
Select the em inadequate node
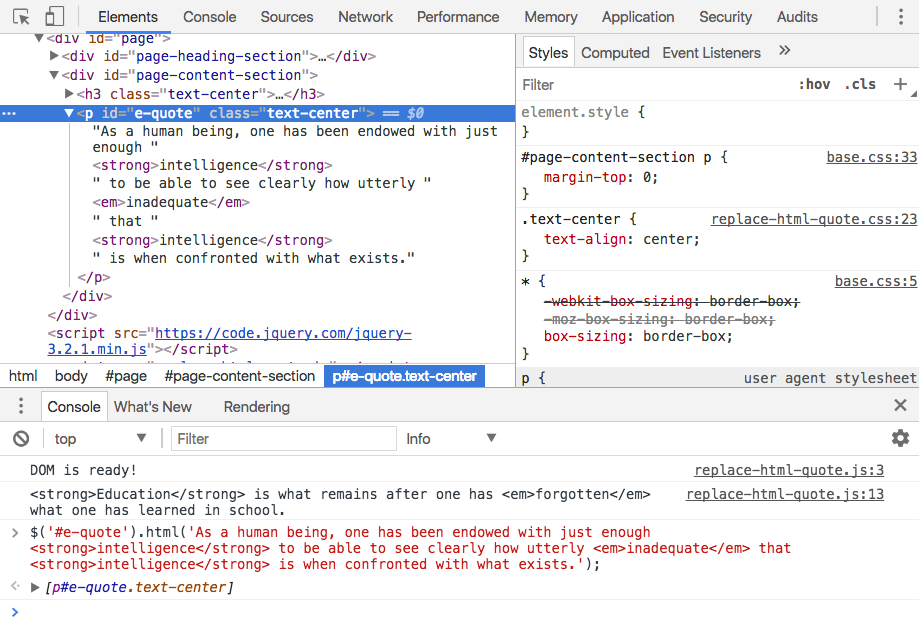pyautogui.click(x=171, y=202)
